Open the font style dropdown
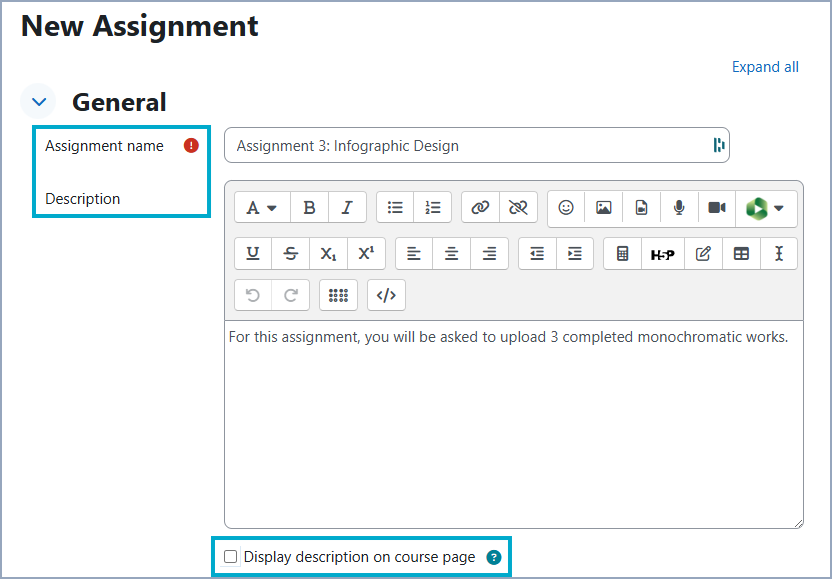The height and width of the screenshot is (579, 832). [x=261, y=208]
